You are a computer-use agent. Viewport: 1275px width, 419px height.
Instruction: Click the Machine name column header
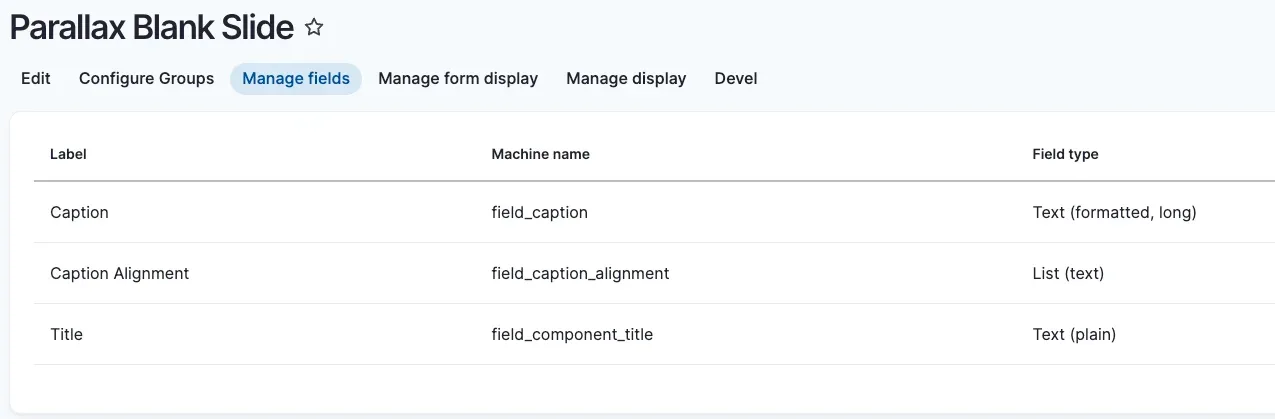pyautogui.click(x=540, y=154)
